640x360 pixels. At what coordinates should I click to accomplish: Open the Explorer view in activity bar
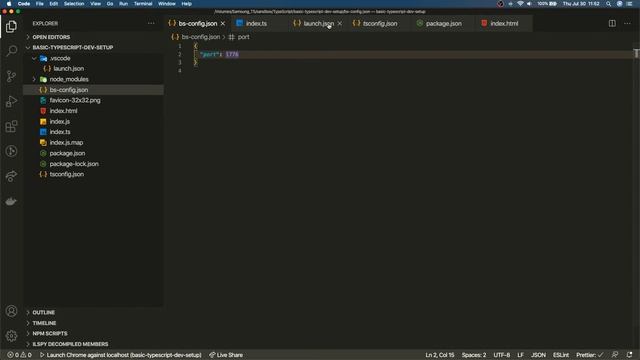coord(11,27)
